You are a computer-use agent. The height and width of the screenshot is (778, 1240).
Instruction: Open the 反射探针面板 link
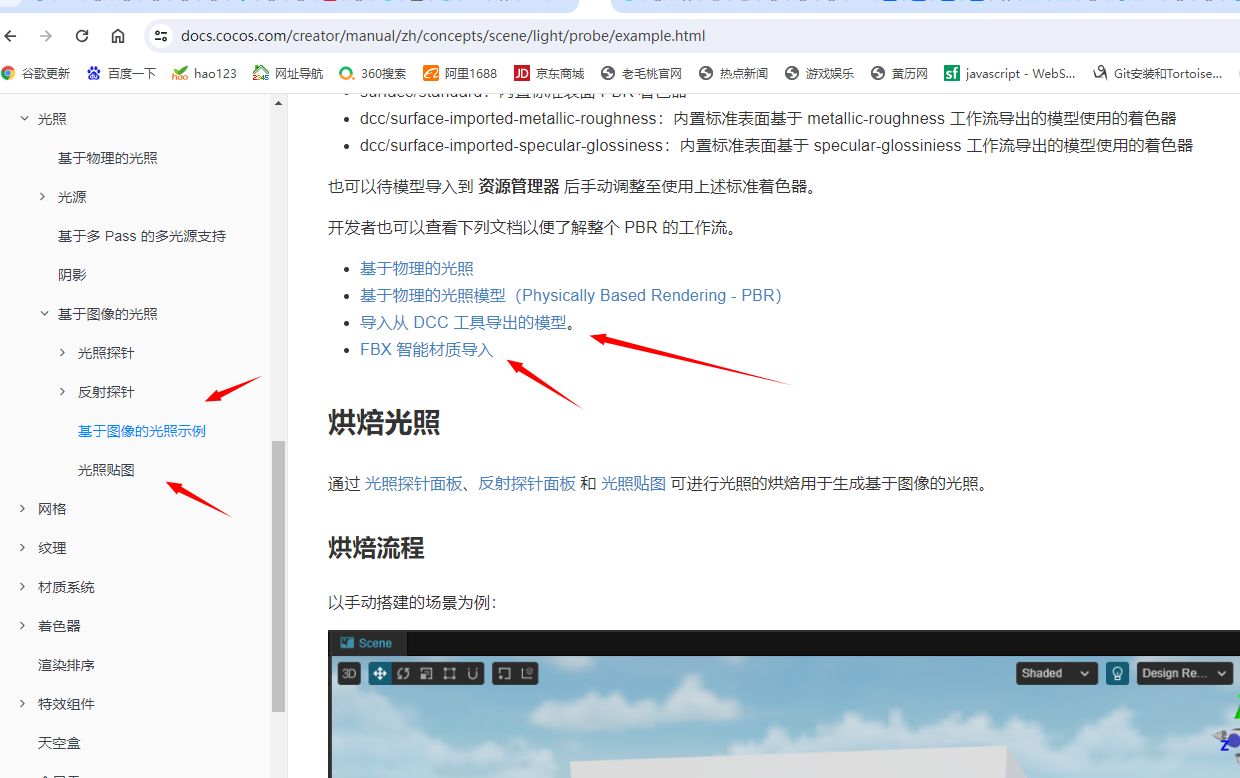pyautogui.click(x=527, y=483)
